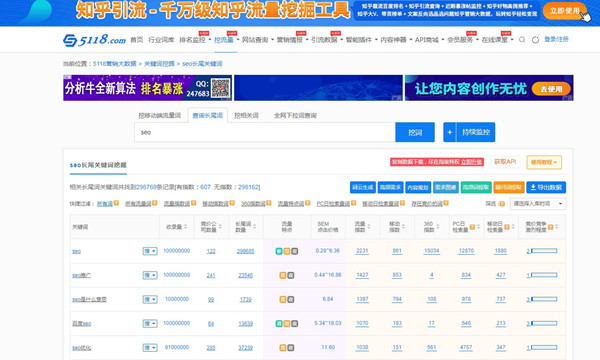
Task: Click the blue 挖词 search button
Action: point(415,132)
